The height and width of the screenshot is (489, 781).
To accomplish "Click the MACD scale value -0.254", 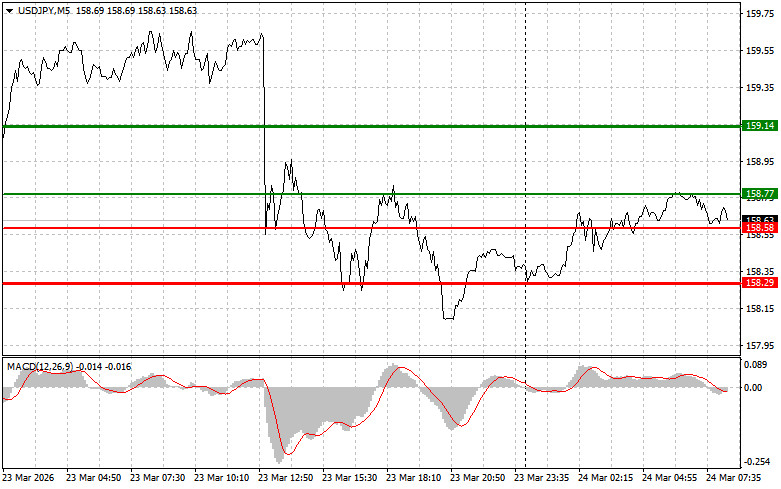I will click(757, 462).
